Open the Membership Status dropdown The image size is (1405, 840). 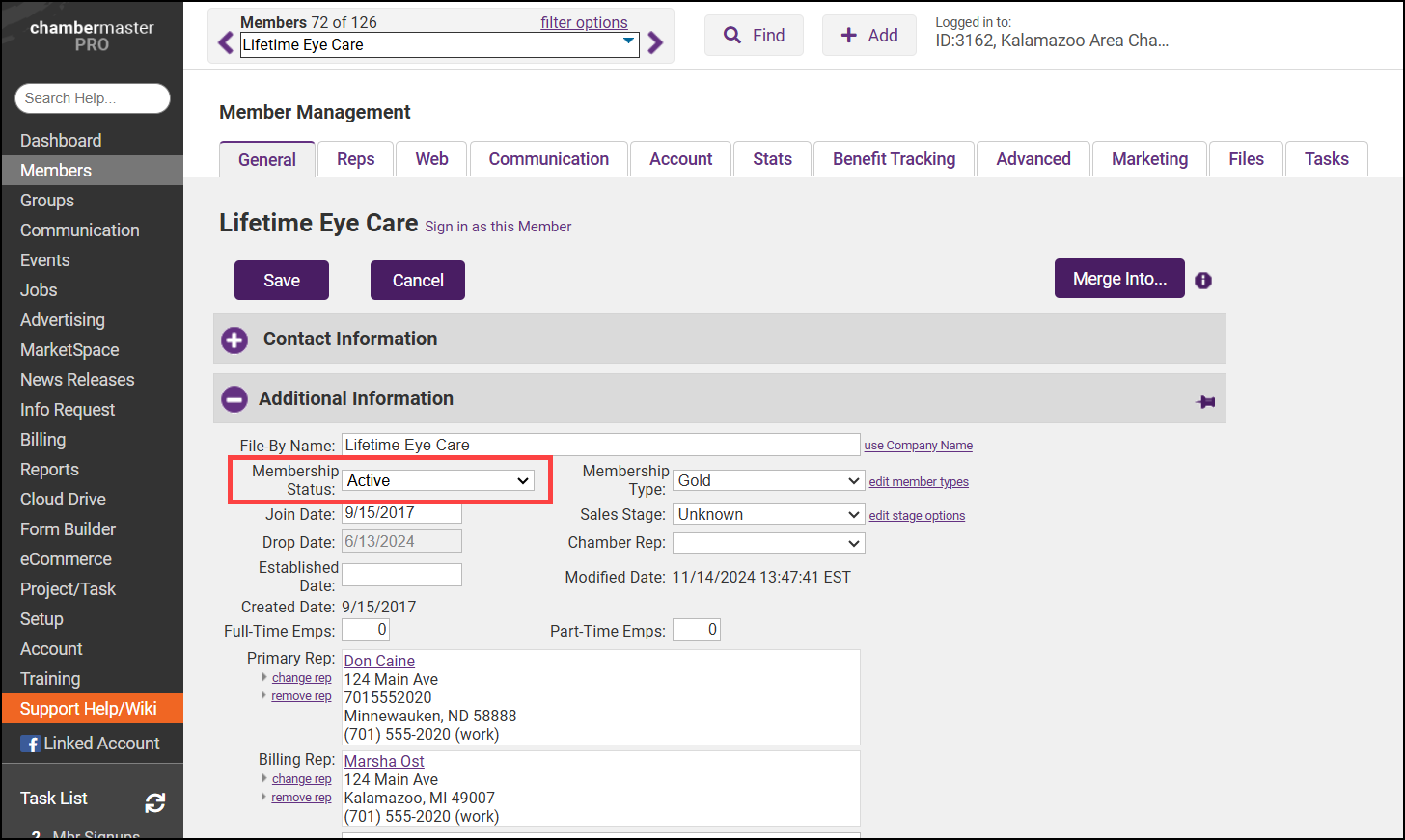tap(439, 480)
